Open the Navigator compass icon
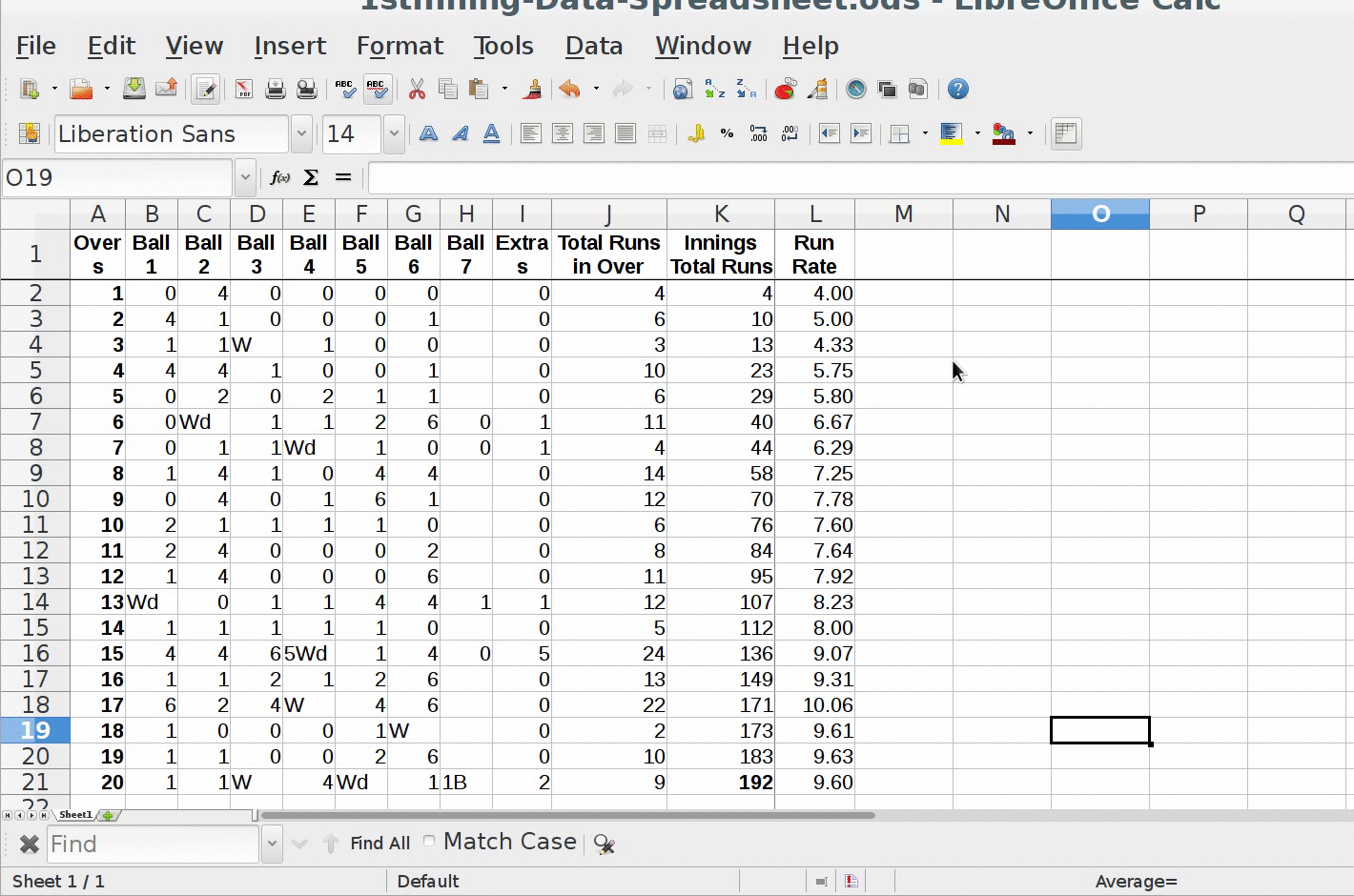 (856, 90)
